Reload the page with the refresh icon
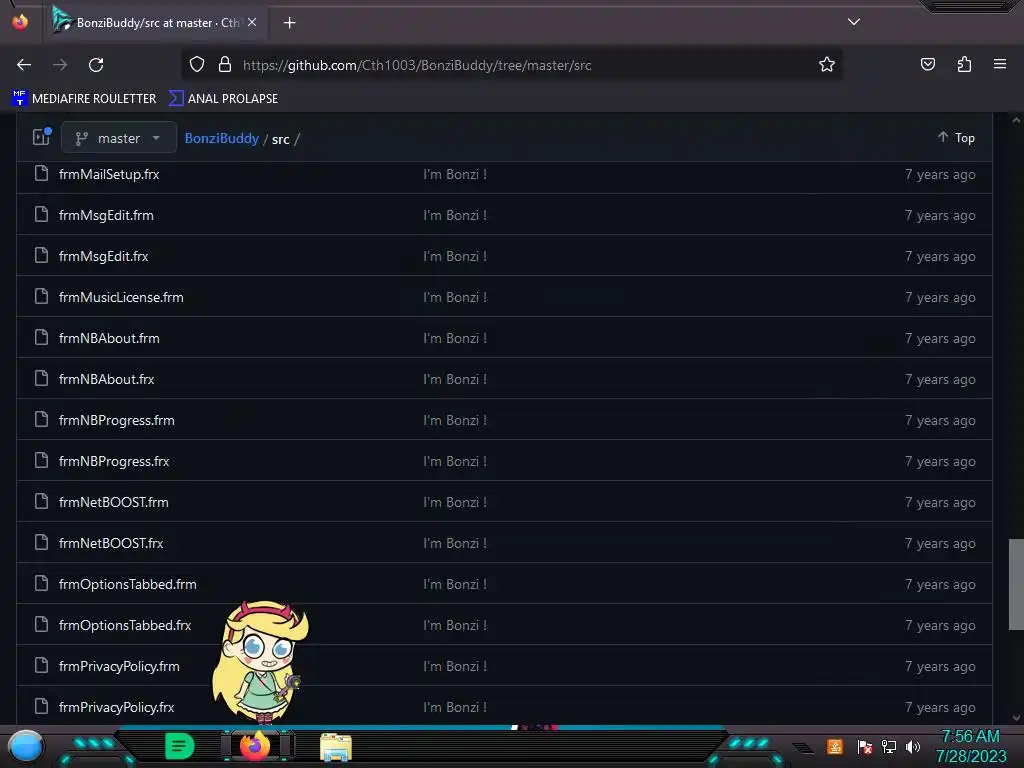 (96, 65)
